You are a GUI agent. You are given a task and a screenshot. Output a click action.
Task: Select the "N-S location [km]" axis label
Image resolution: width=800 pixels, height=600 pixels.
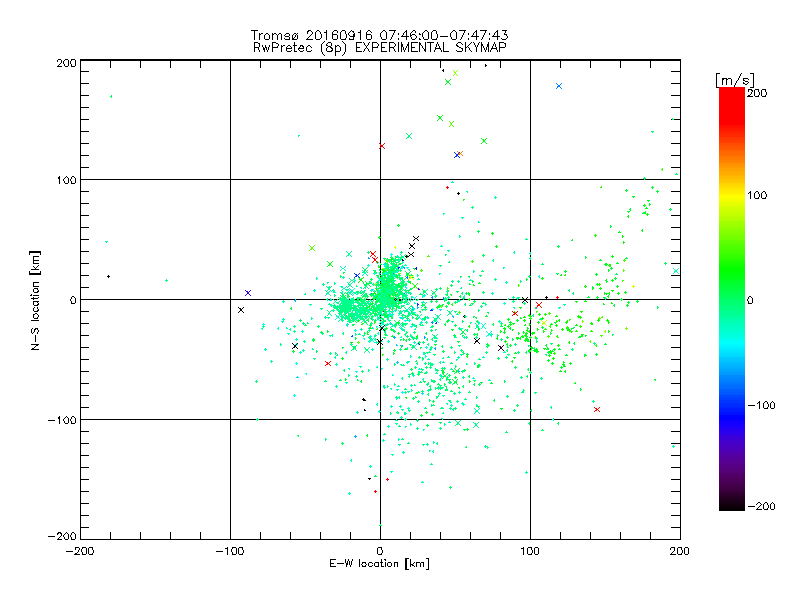(35, 300)
